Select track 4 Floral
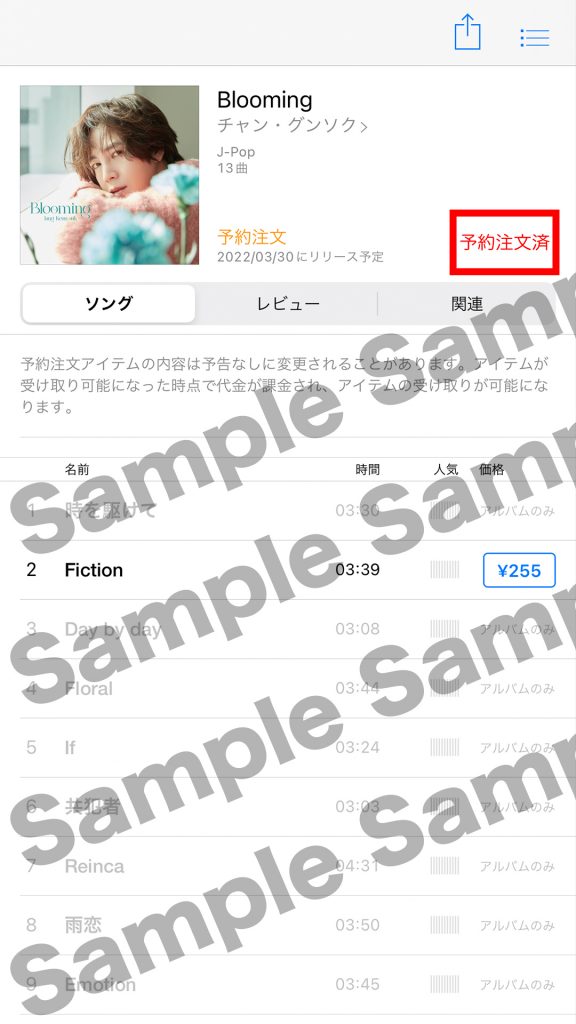This screenshot has height=1024, width=576. (288, 689)
